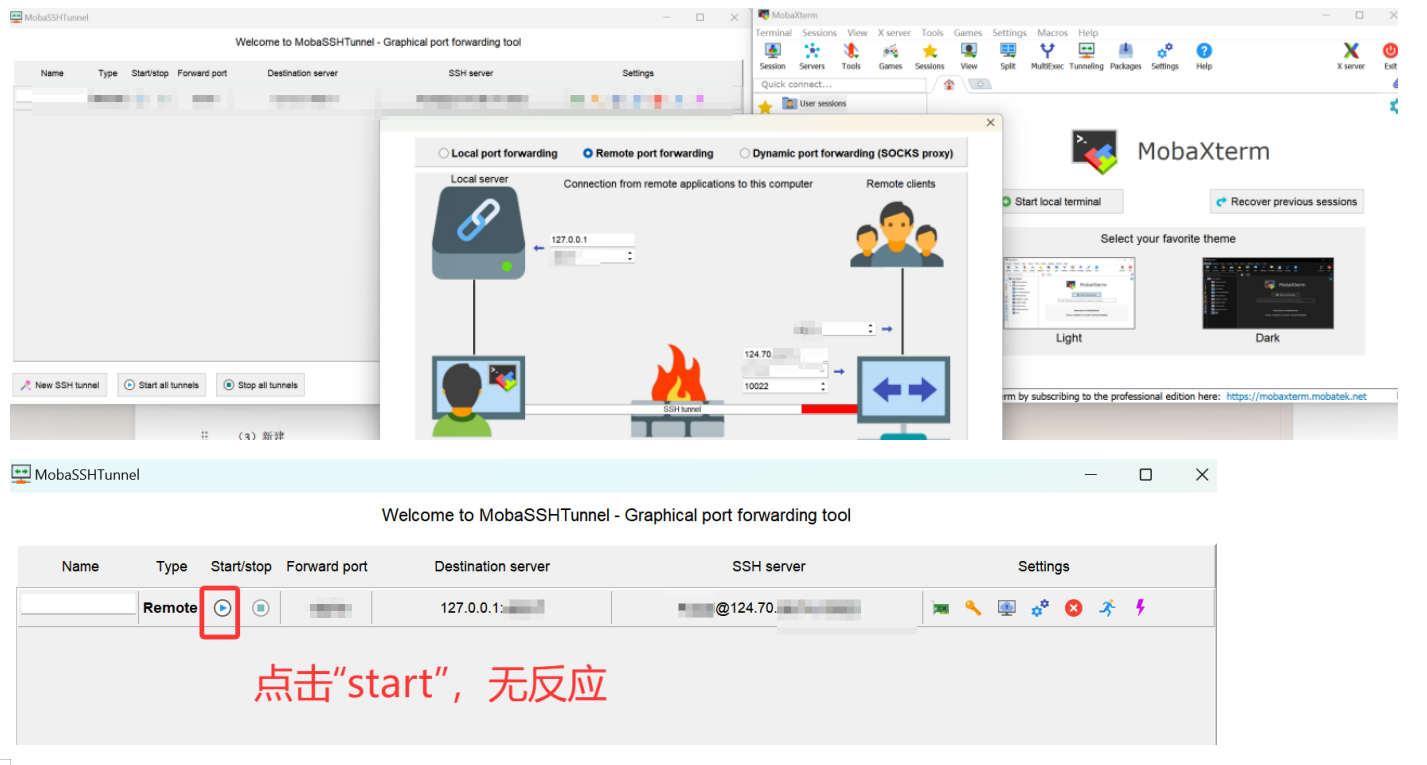Click the red Exit power icon
The image size is (1427, 765).
click(1390, 56)
